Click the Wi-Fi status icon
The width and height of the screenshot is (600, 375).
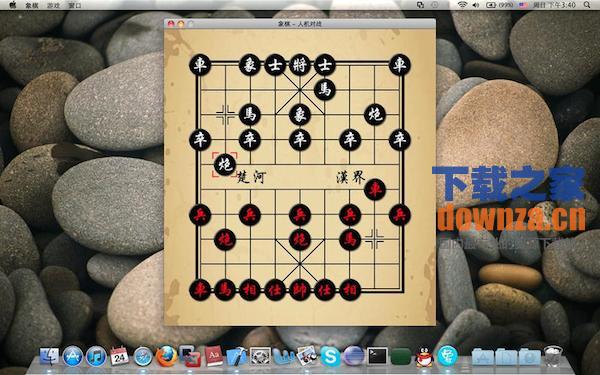462,5
